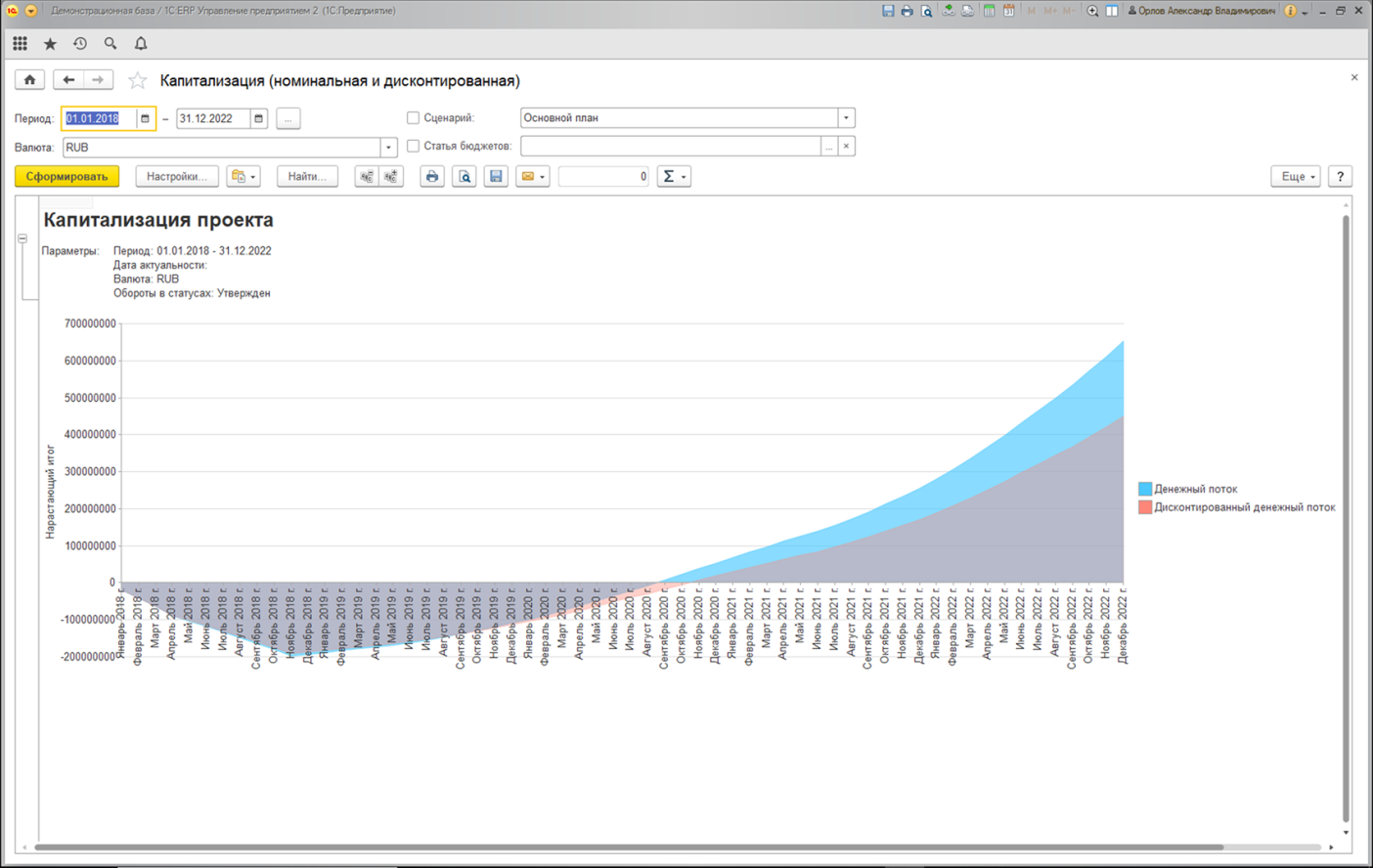Collapse report parameters group marker
The width and height of the screenshot is (1373, 868).
pyautogui.click(x=22, y=239)
